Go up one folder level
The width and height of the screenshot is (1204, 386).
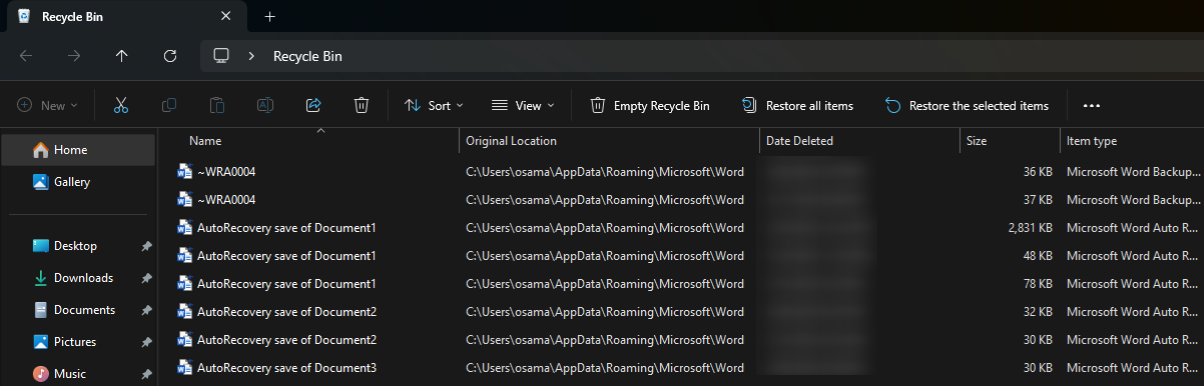122,56
